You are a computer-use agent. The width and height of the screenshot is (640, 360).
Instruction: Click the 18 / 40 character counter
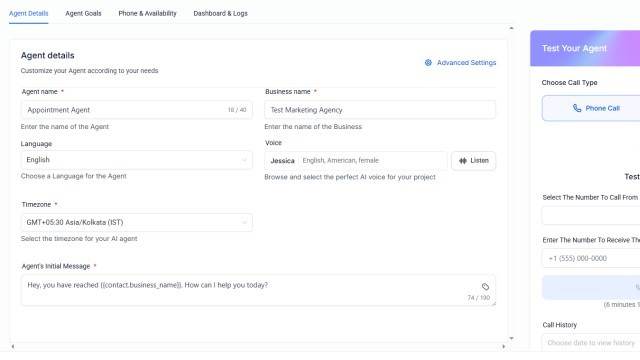237,110
